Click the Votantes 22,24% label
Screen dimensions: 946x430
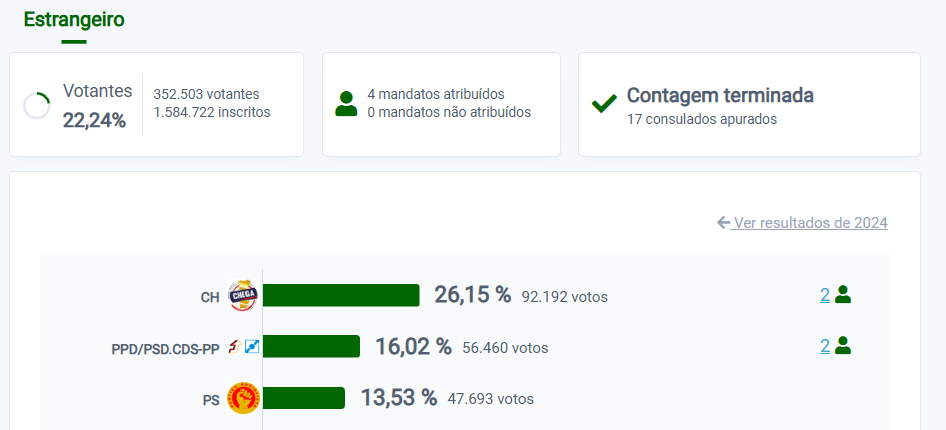[95, 105]
